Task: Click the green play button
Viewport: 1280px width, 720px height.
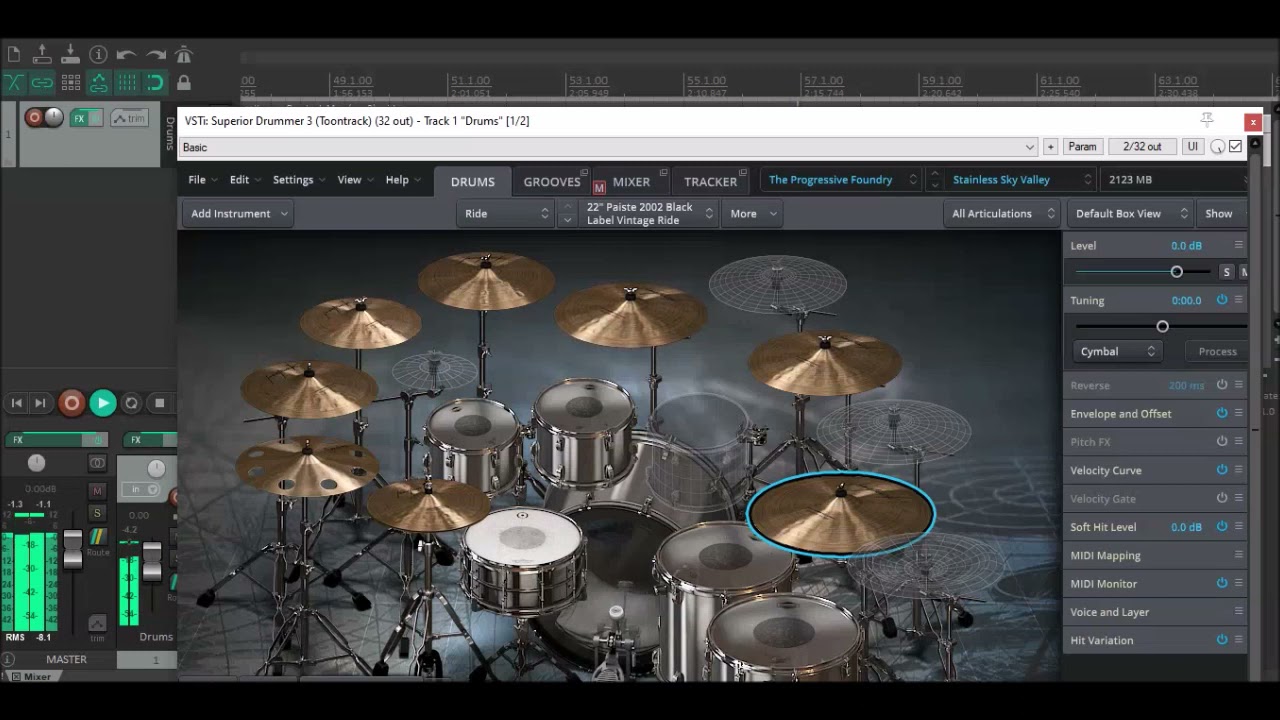Action: [x=102, y=403]
